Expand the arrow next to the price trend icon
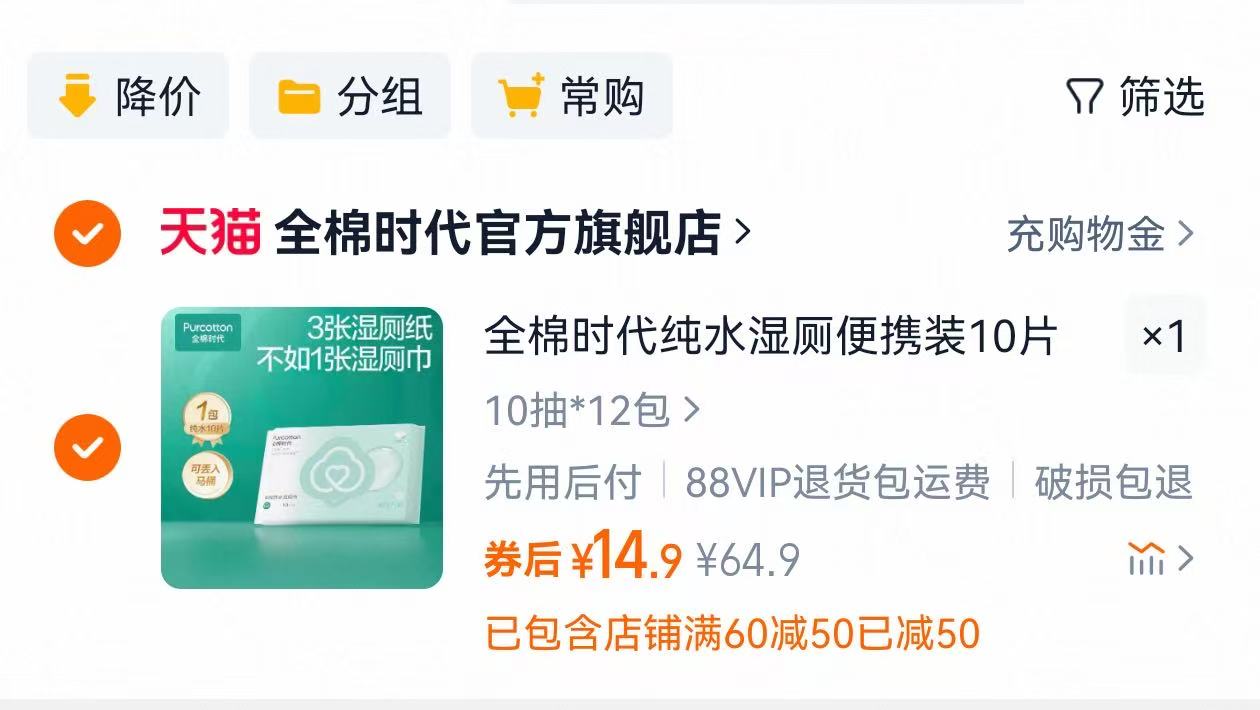This screenshot has width=1260, height=710. (x=1186, y=558)
